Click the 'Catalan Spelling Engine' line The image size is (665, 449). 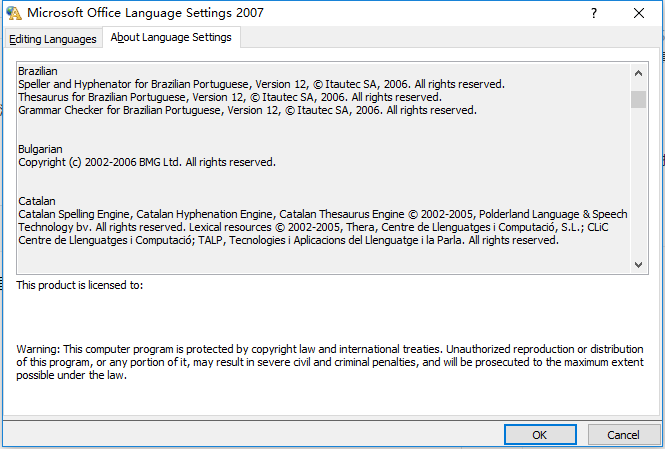(323, 214)
